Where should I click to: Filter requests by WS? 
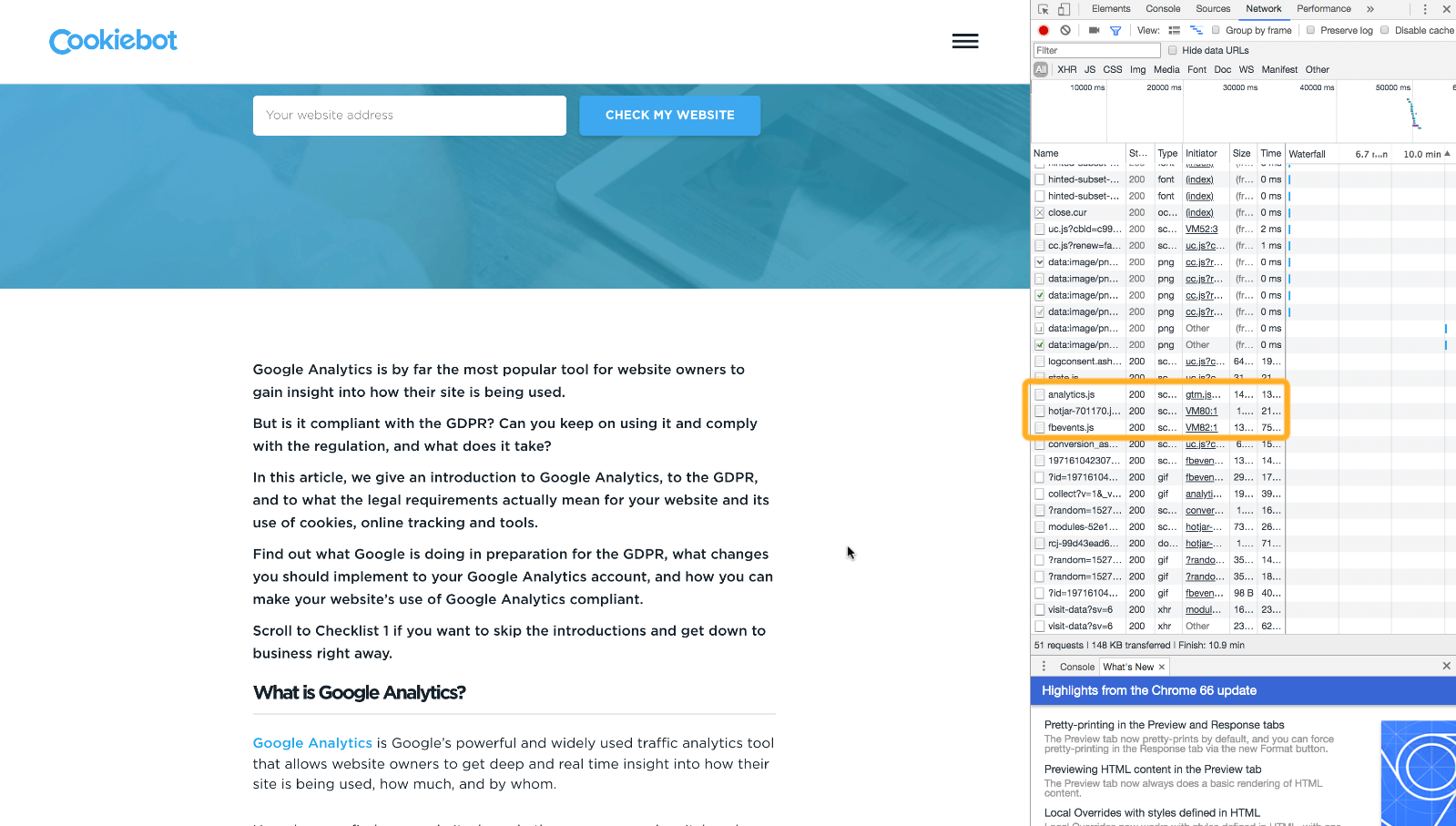[1247, 69]
